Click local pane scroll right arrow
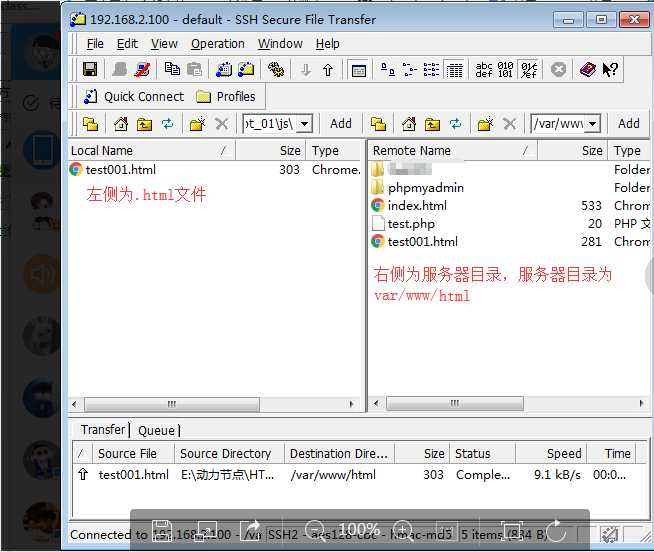654x552 pixels. coord(351,404)
